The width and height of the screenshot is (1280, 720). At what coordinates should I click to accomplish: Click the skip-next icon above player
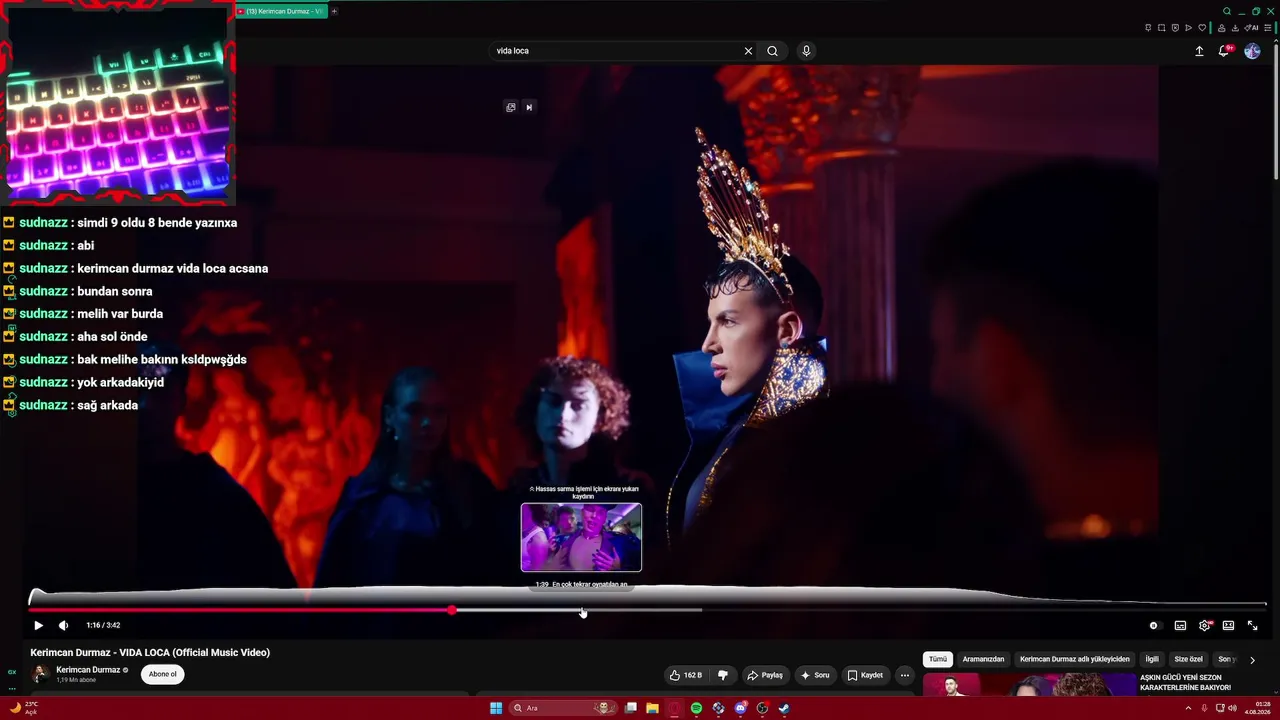coord(529,107)
